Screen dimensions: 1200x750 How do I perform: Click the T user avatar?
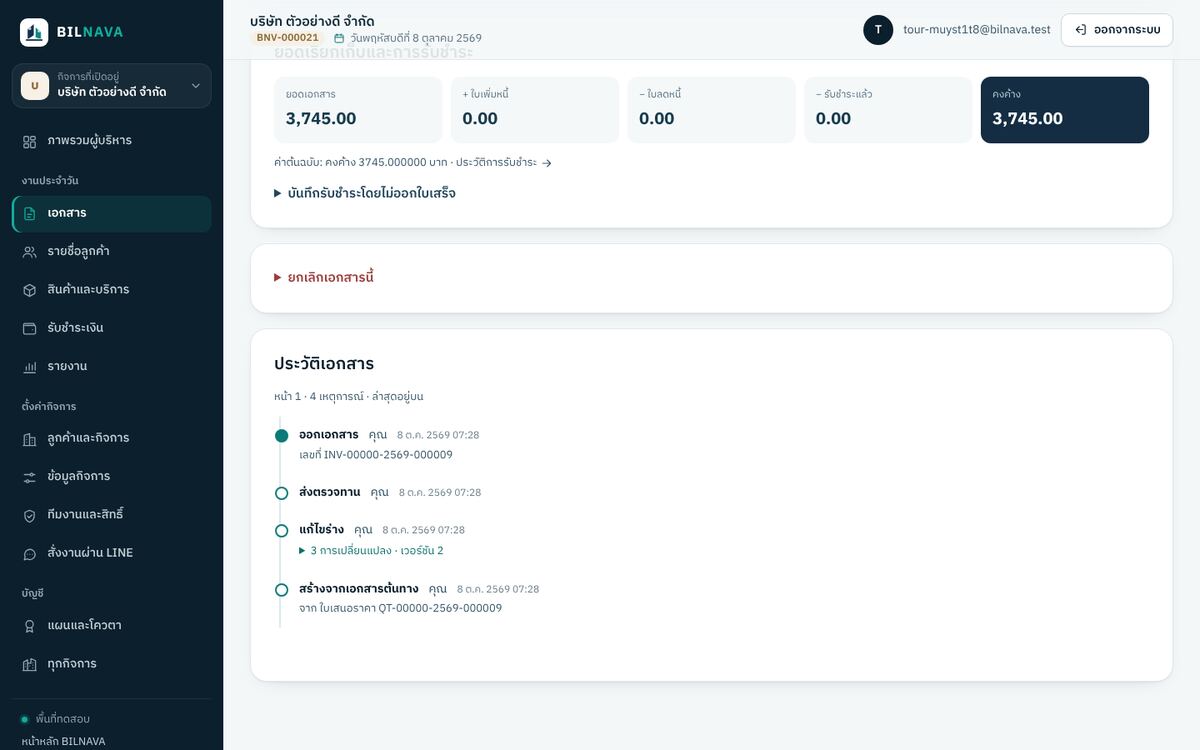pyautogui.click(x=878, y=30)
